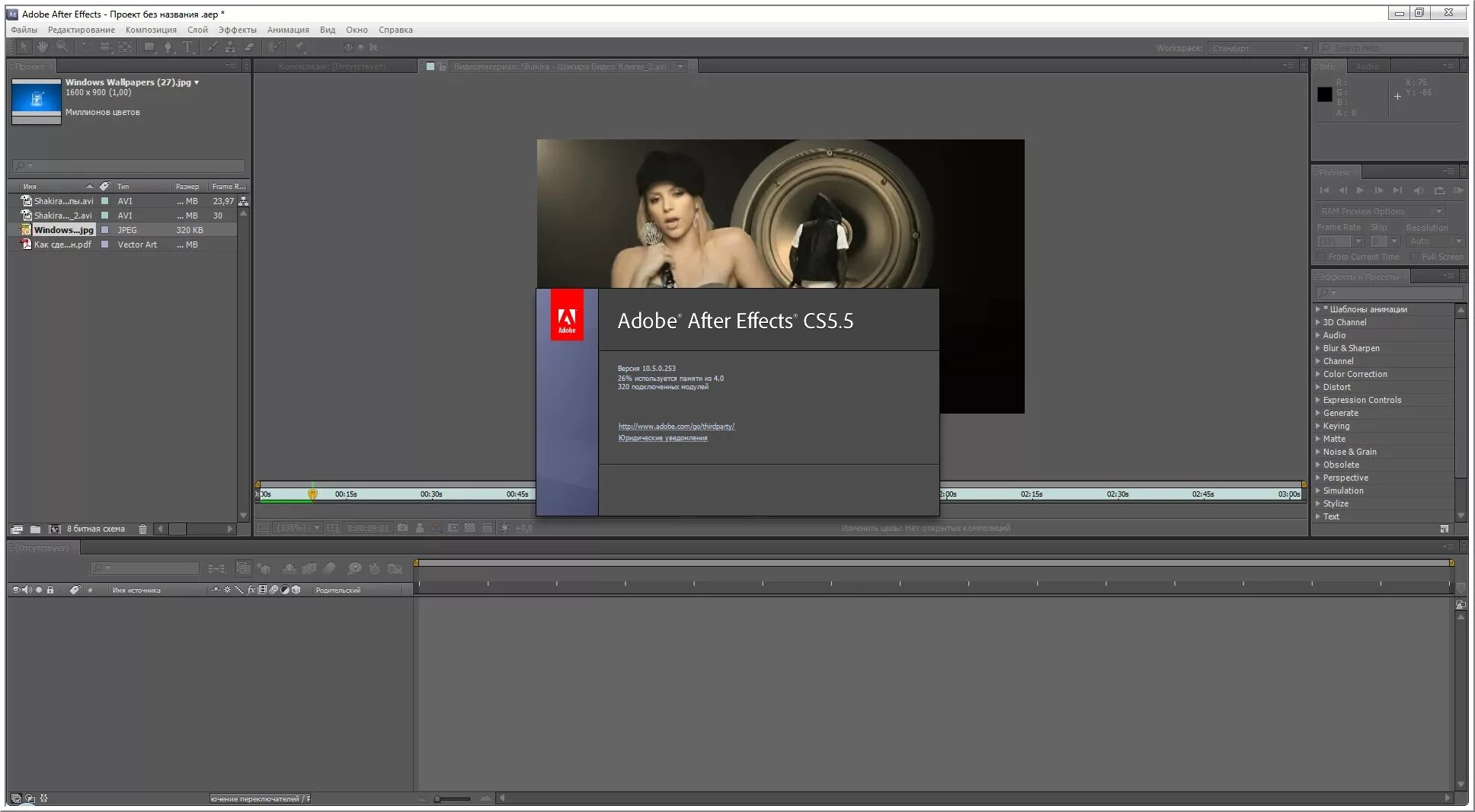Click the yellow playhead marker in footage timeline

(312, 494)
